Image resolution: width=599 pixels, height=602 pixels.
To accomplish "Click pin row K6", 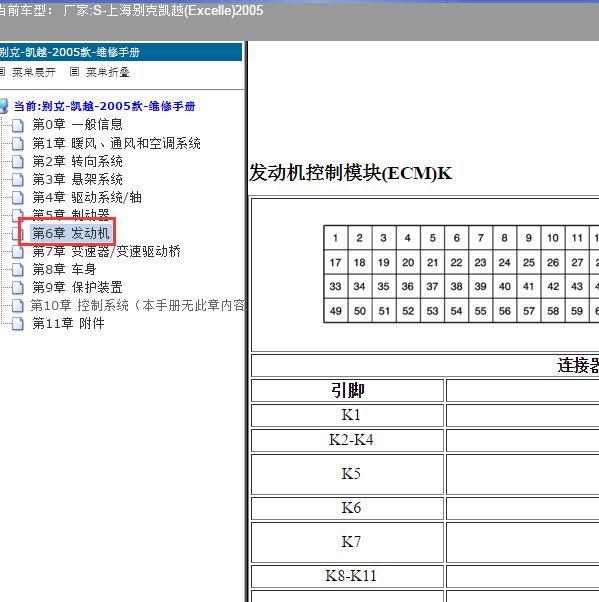I will coord(347,508).
